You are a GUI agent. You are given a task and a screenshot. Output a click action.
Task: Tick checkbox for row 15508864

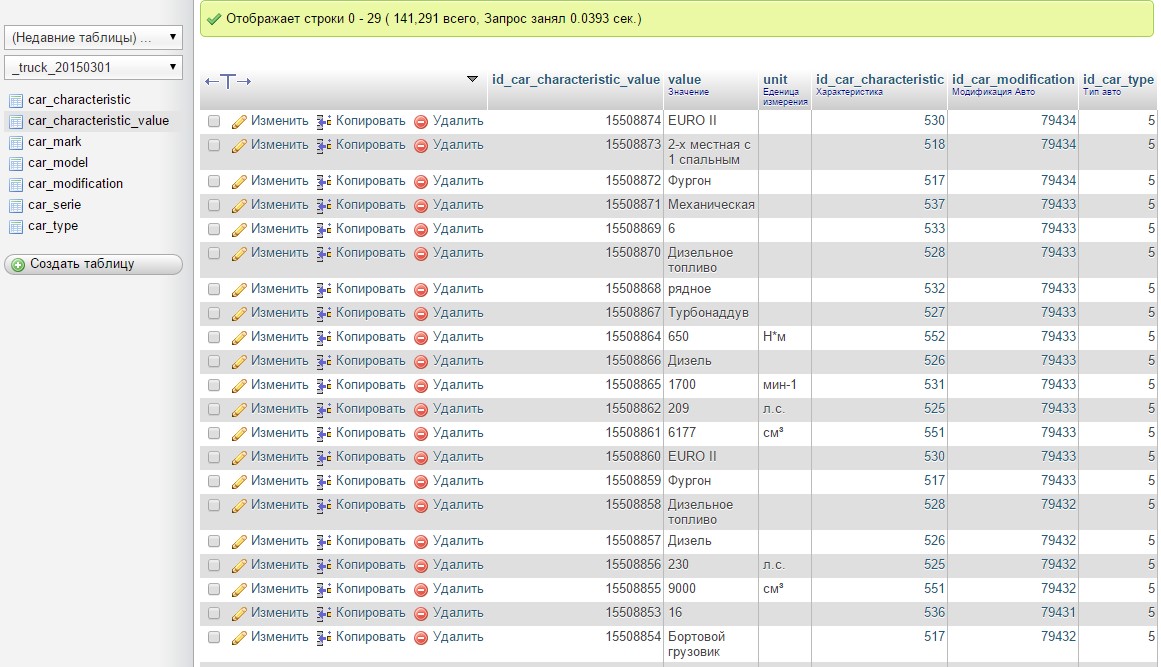click(214, 338)
